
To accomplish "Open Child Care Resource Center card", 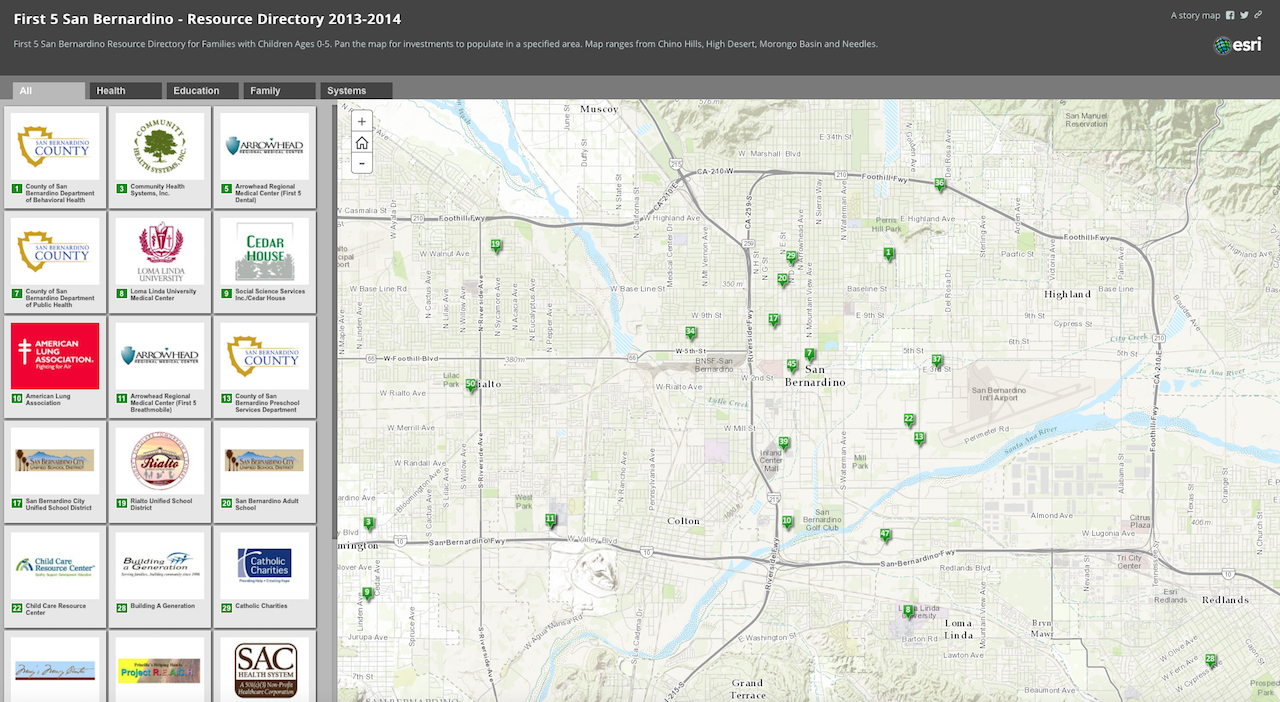I will 55,577.
